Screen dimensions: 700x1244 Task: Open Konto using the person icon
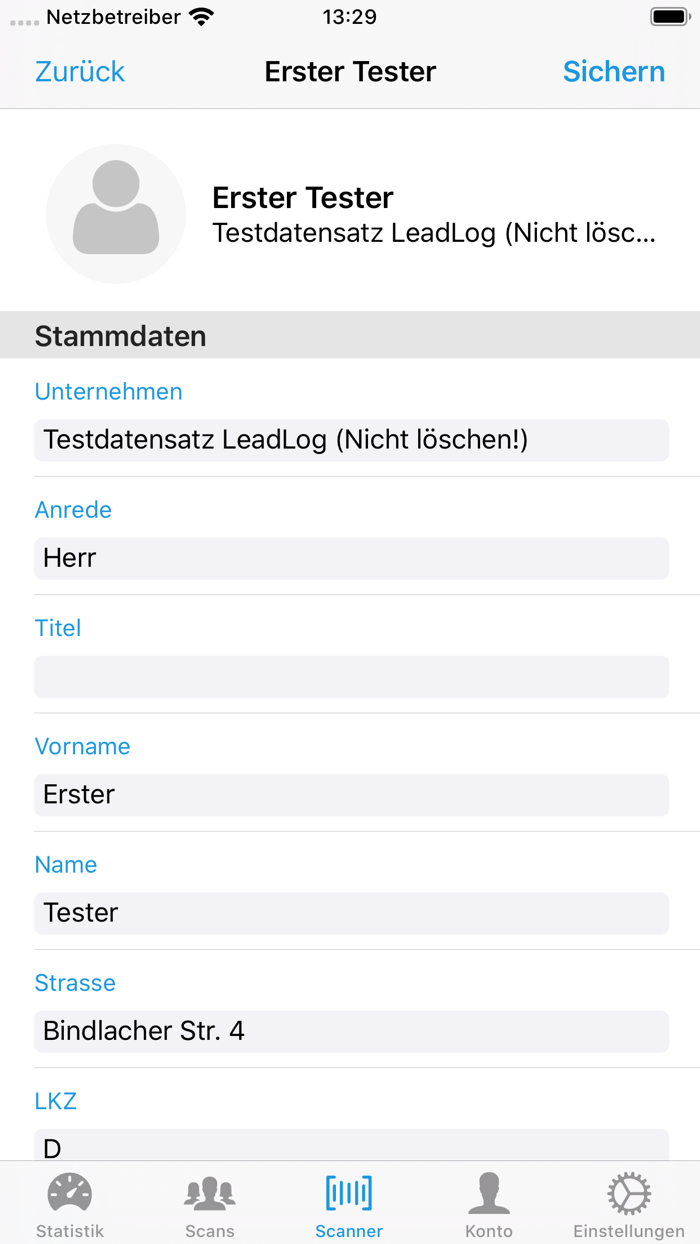click(489, 1191)
